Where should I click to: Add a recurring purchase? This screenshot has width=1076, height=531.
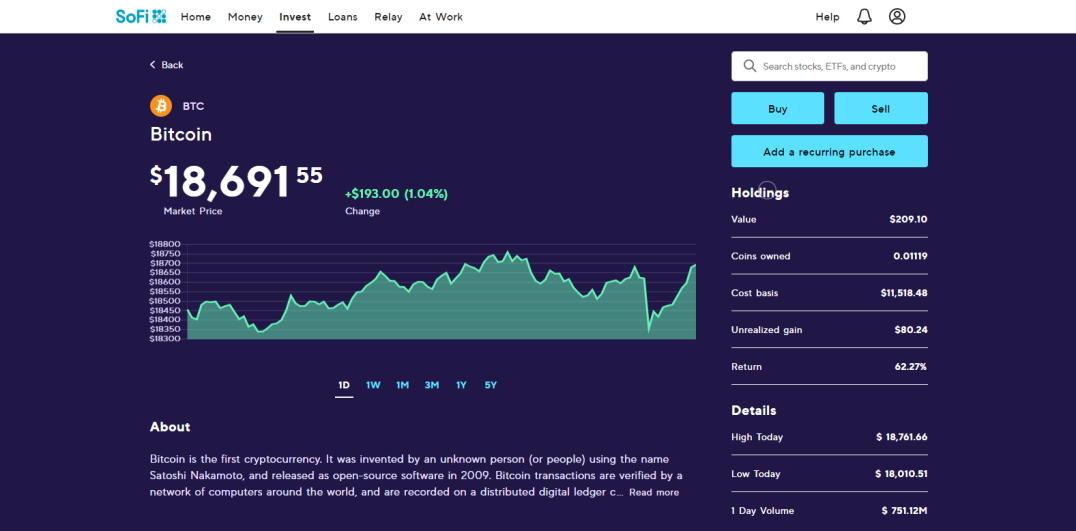pyautogui.click(x=829, y=151)
